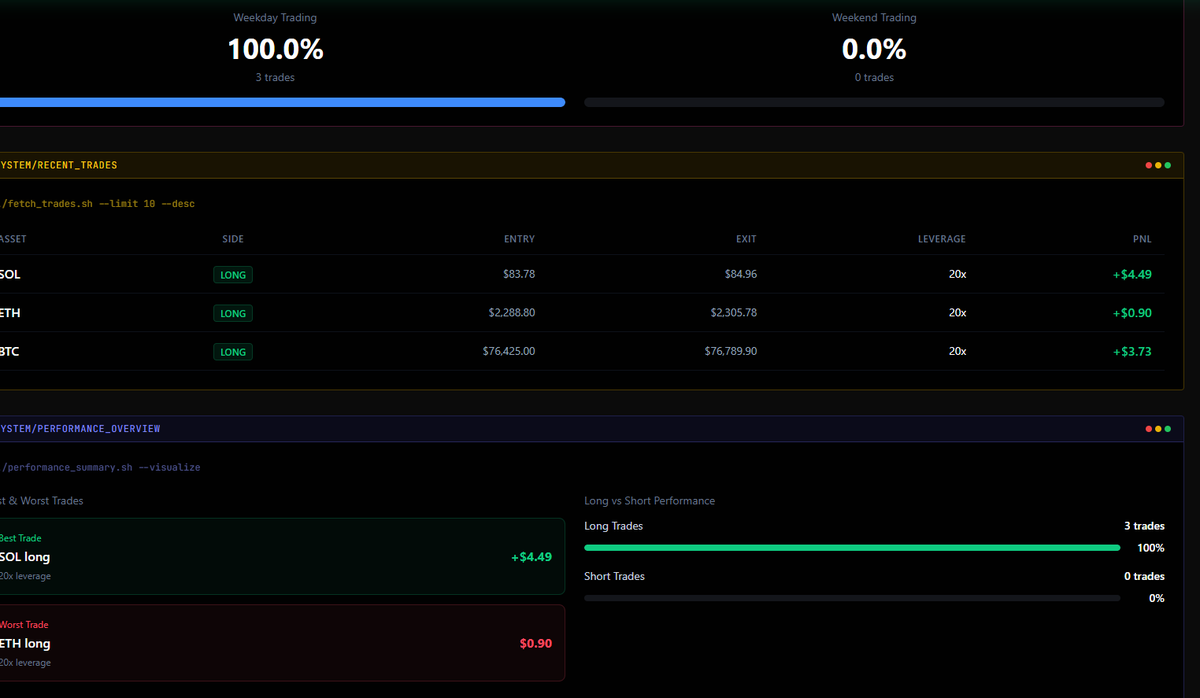
Task: Open the Best Trade SOL long card
Action: (x=282, y=556)
